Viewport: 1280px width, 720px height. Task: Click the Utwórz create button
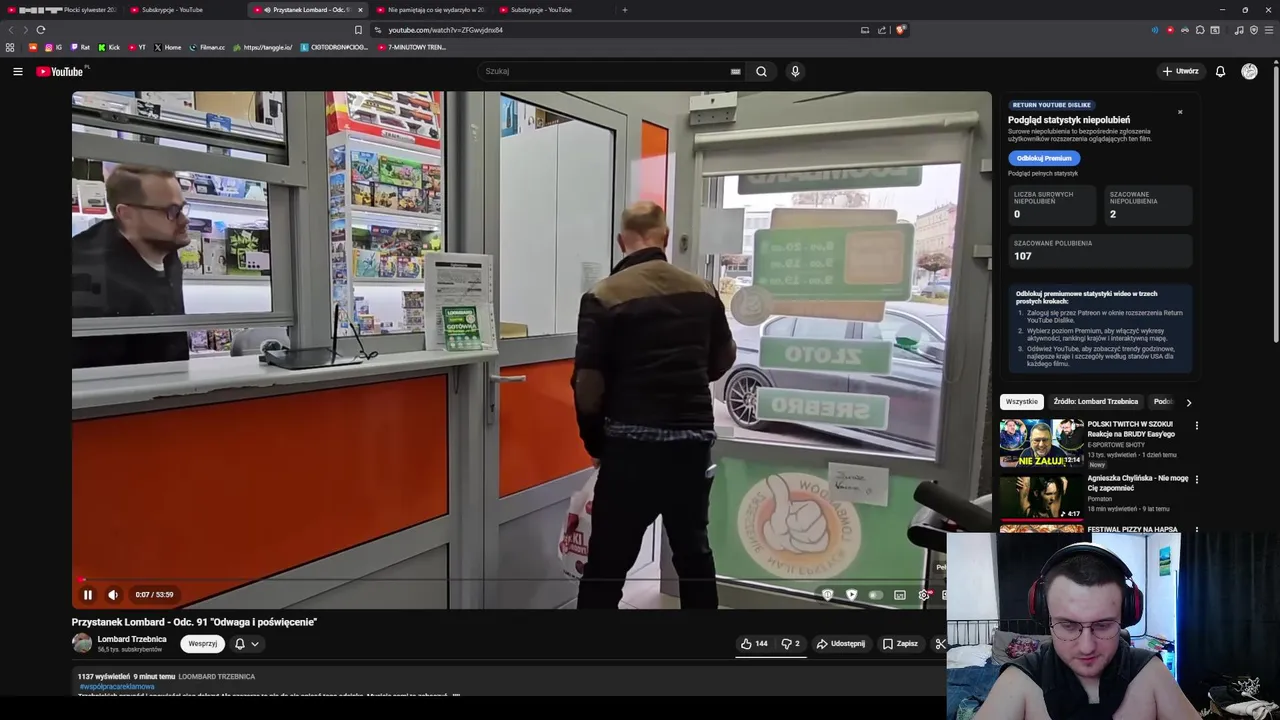coord(1180,71)
